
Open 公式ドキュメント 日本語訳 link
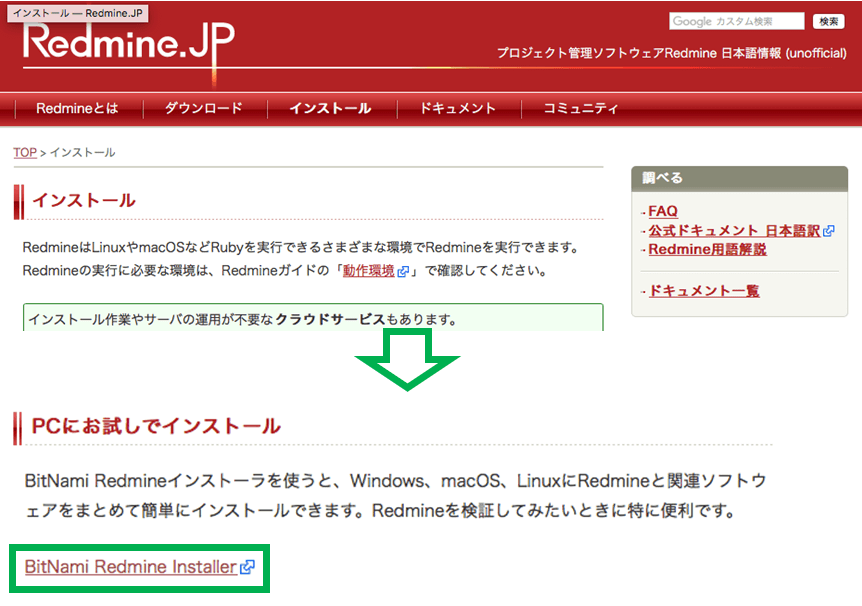coord(734,230)
